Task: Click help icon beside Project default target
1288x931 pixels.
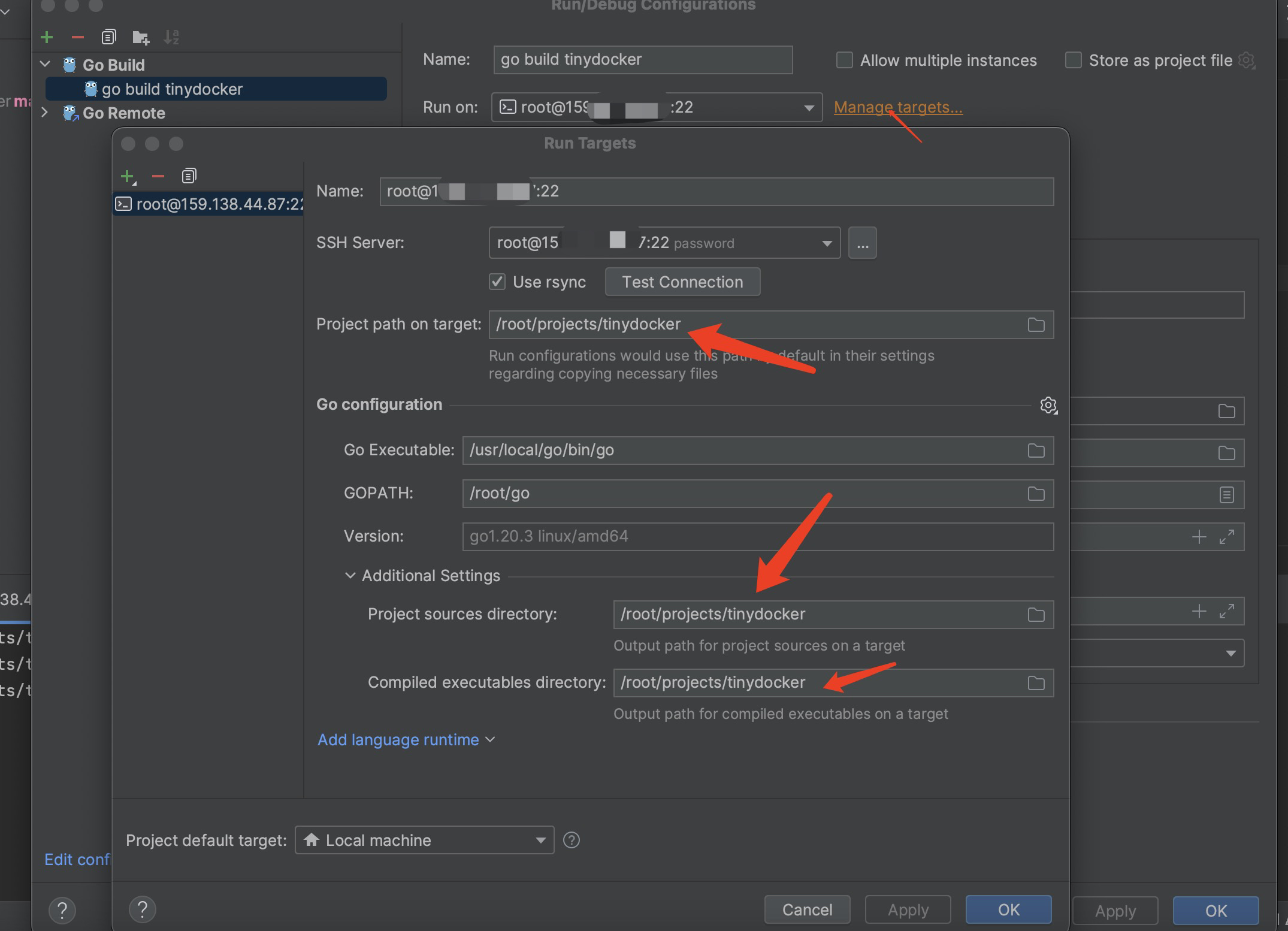Action: pyautogui.click(x=572, y=840)
